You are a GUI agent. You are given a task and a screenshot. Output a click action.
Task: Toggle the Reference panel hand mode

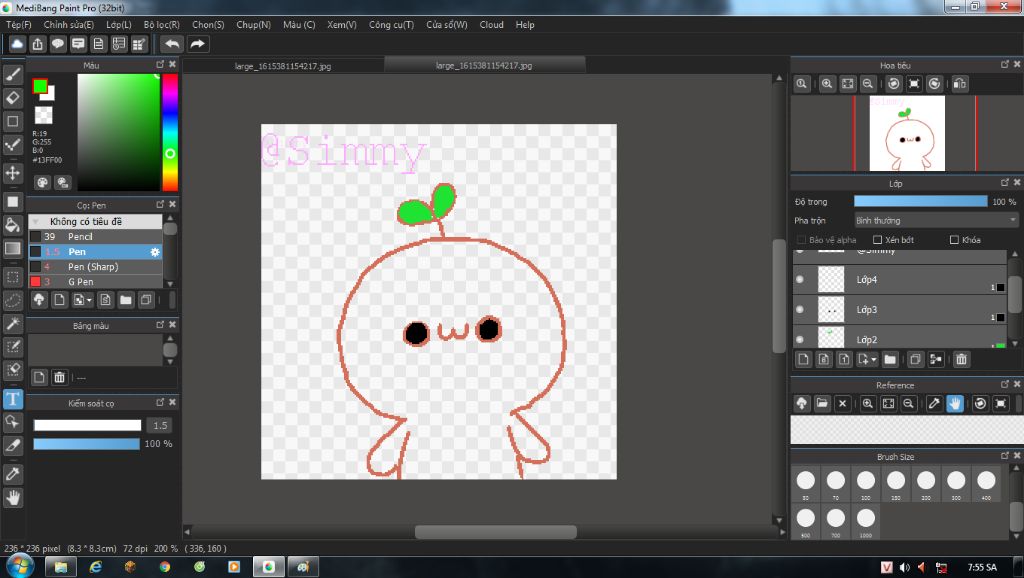(955, 404)
